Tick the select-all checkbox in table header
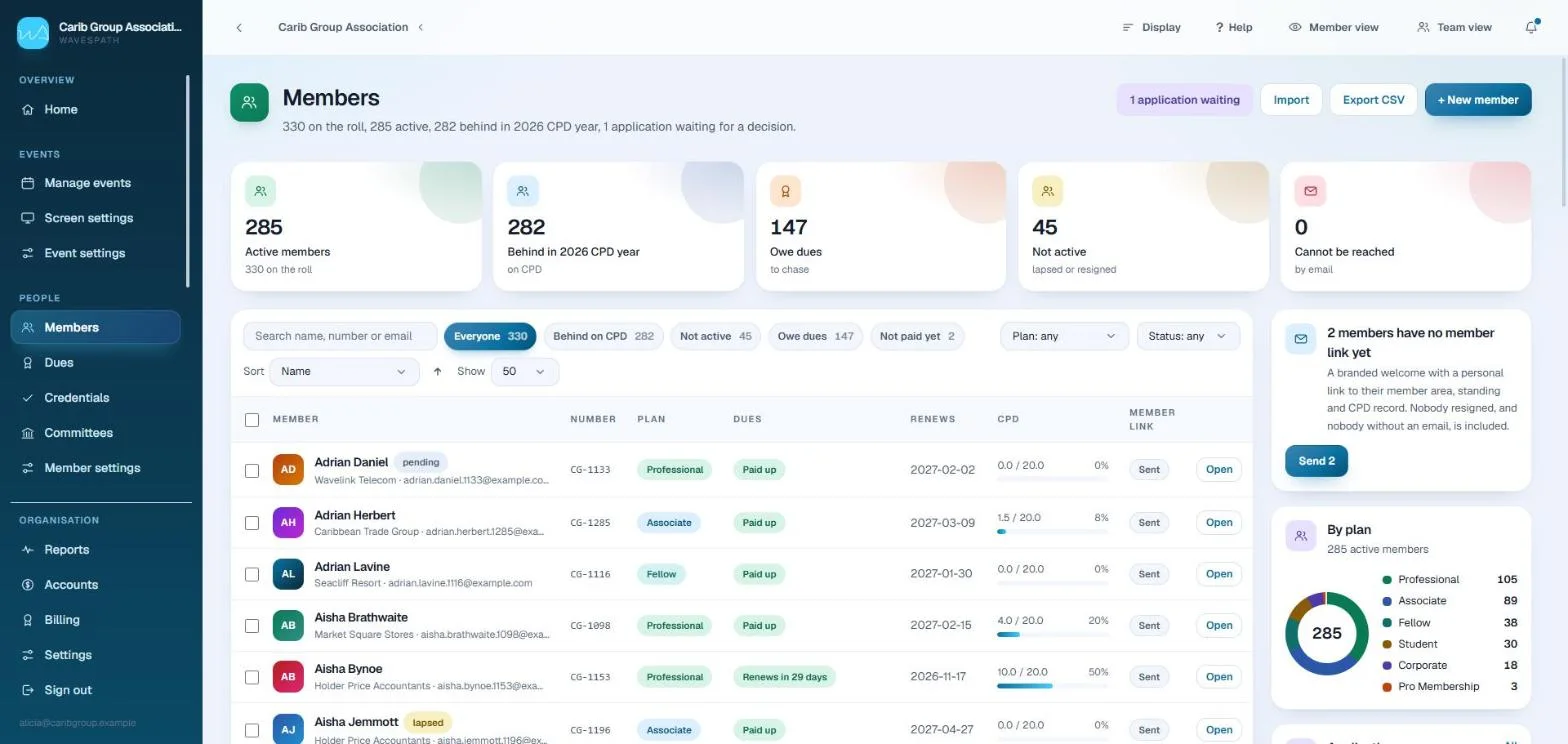 click(x=252, y=420)
